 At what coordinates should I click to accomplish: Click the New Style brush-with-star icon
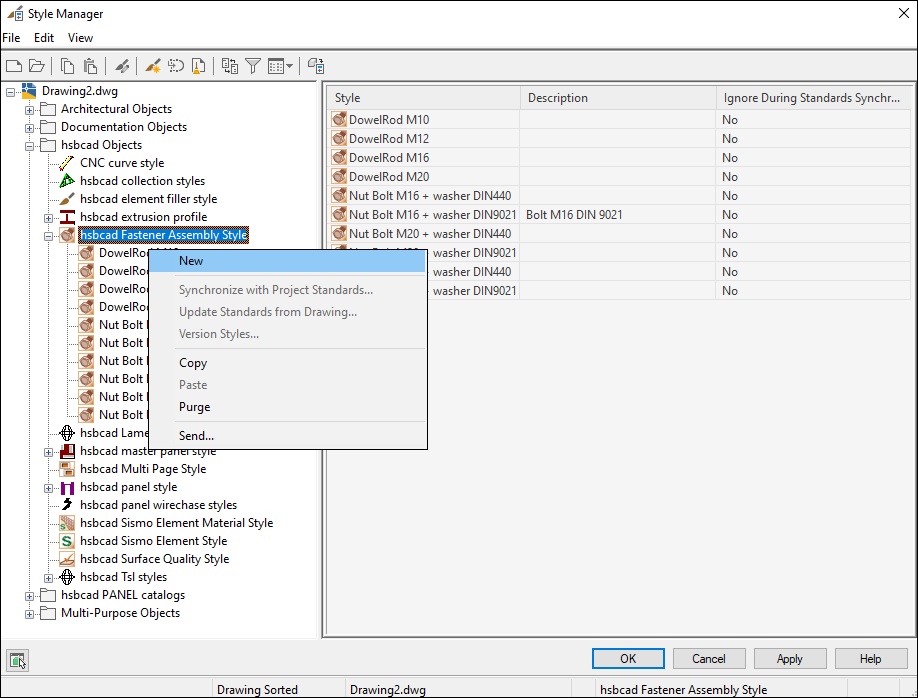[153, 66]
